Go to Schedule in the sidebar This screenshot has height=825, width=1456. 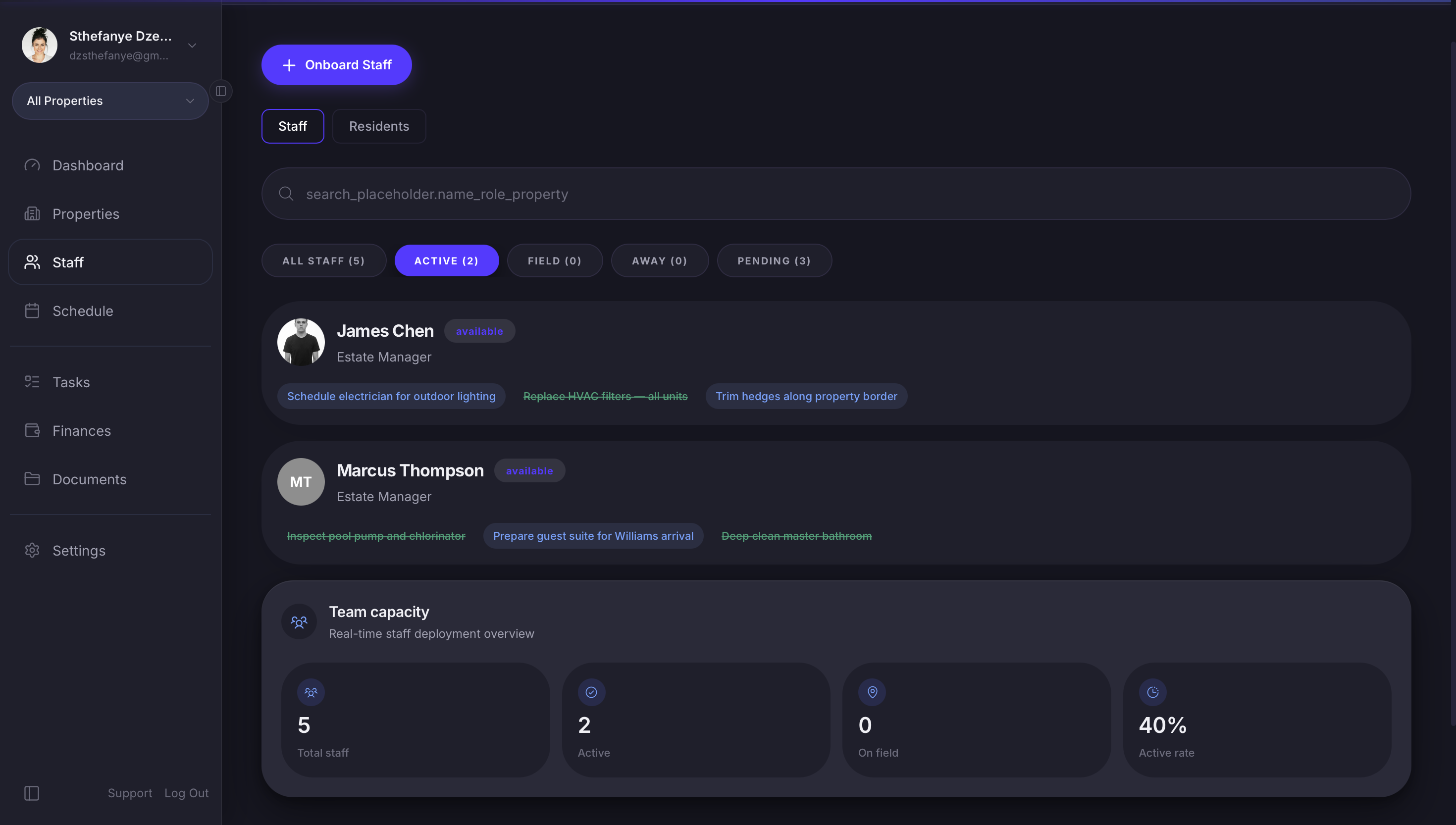[110, 310]
